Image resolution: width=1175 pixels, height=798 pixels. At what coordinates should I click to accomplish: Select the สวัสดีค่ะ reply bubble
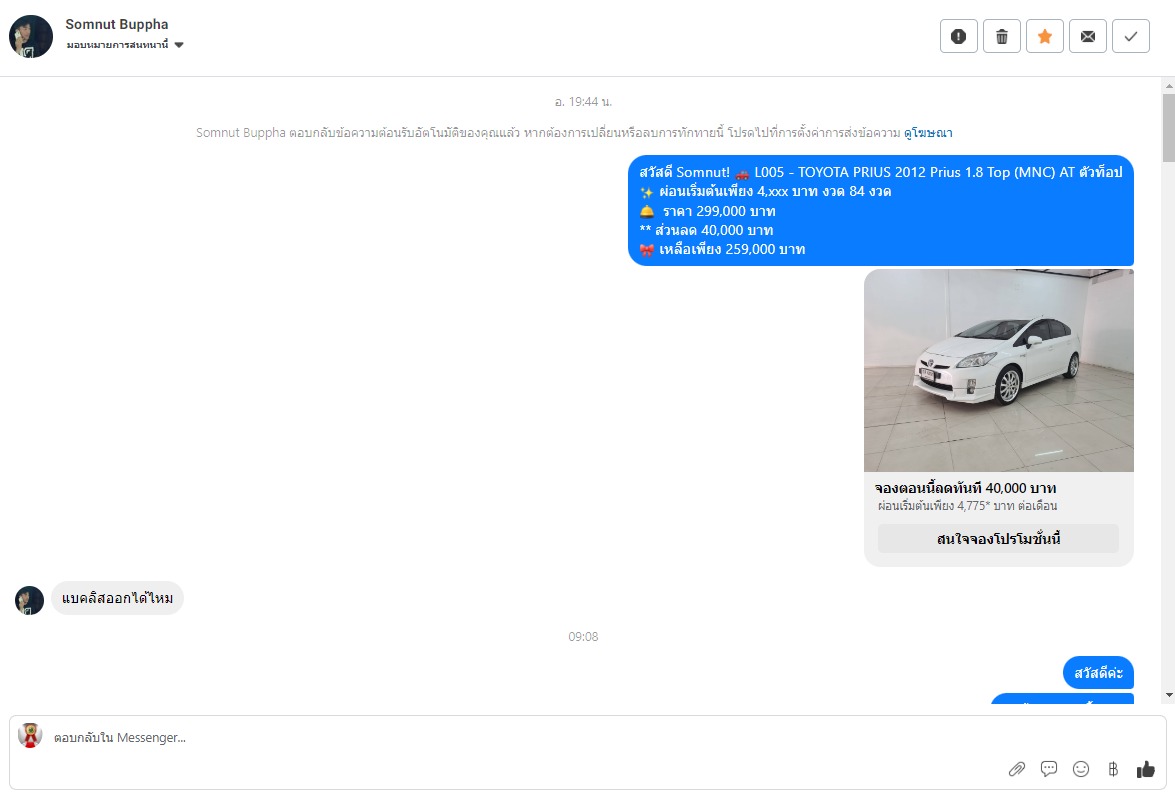pyautogui.click(x=1098, y=673)
